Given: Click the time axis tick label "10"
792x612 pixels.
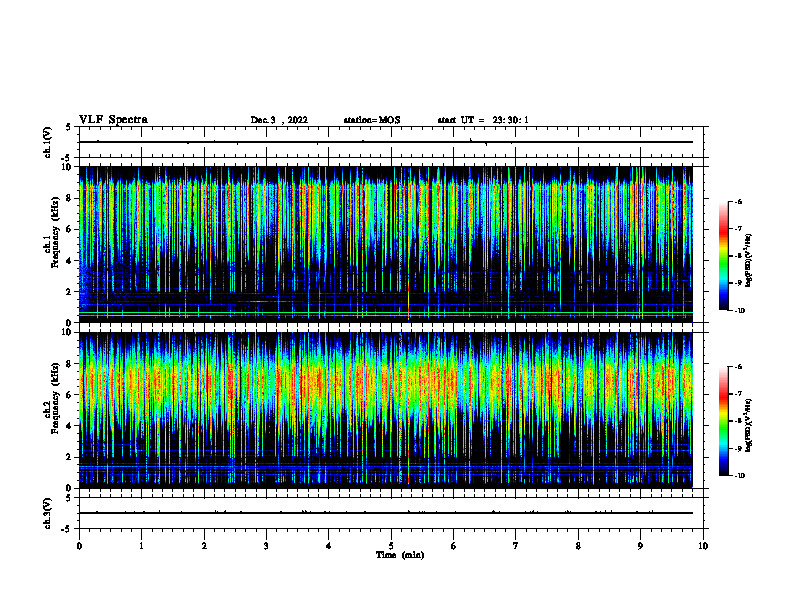Looking at the screenshot, I should click(x=703, y=546).
